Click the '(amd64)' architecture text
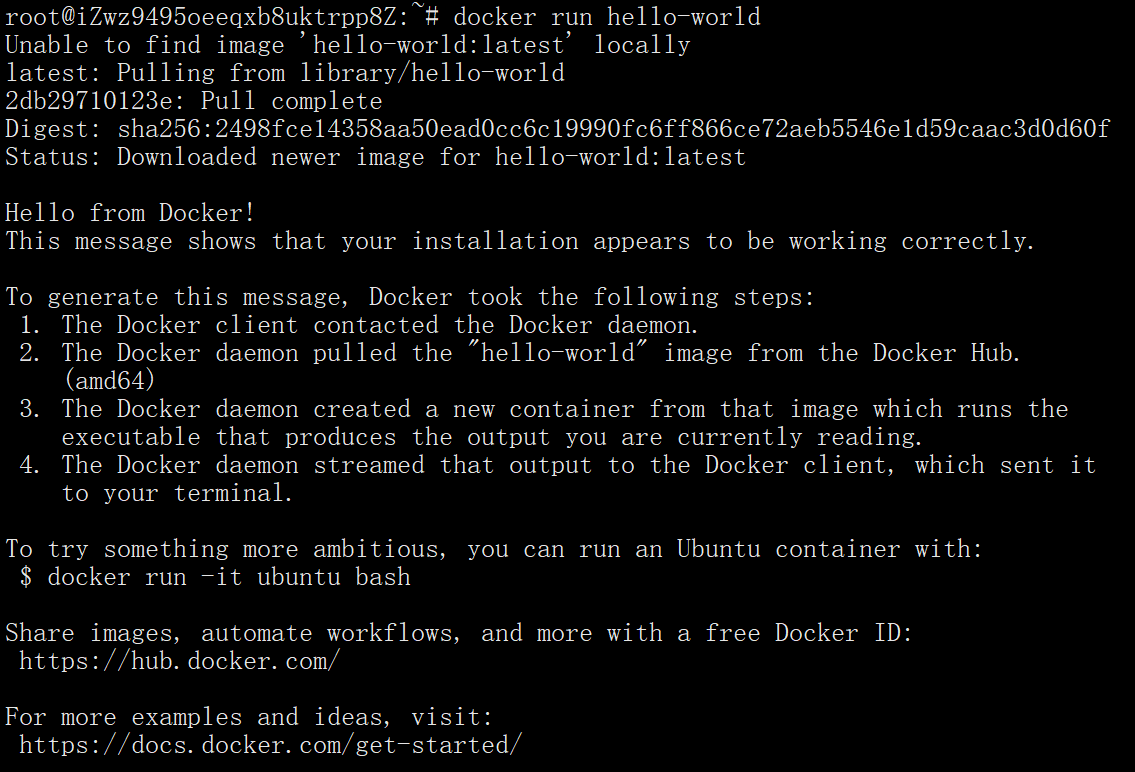Viewport: 1135px width, 772px height. (x=109, y=381)
